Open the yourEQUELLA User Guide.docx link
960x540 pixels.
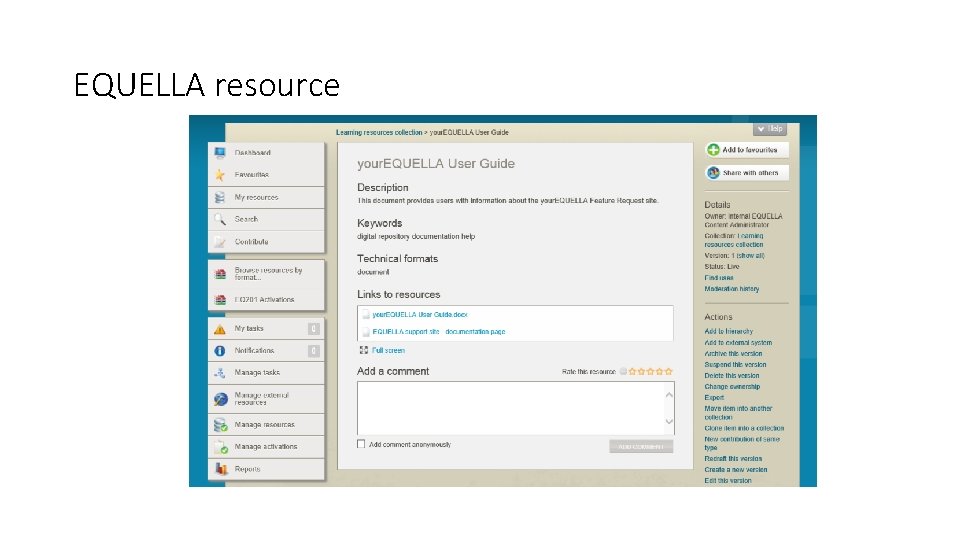pyautogui.click(x=420, y=315)
